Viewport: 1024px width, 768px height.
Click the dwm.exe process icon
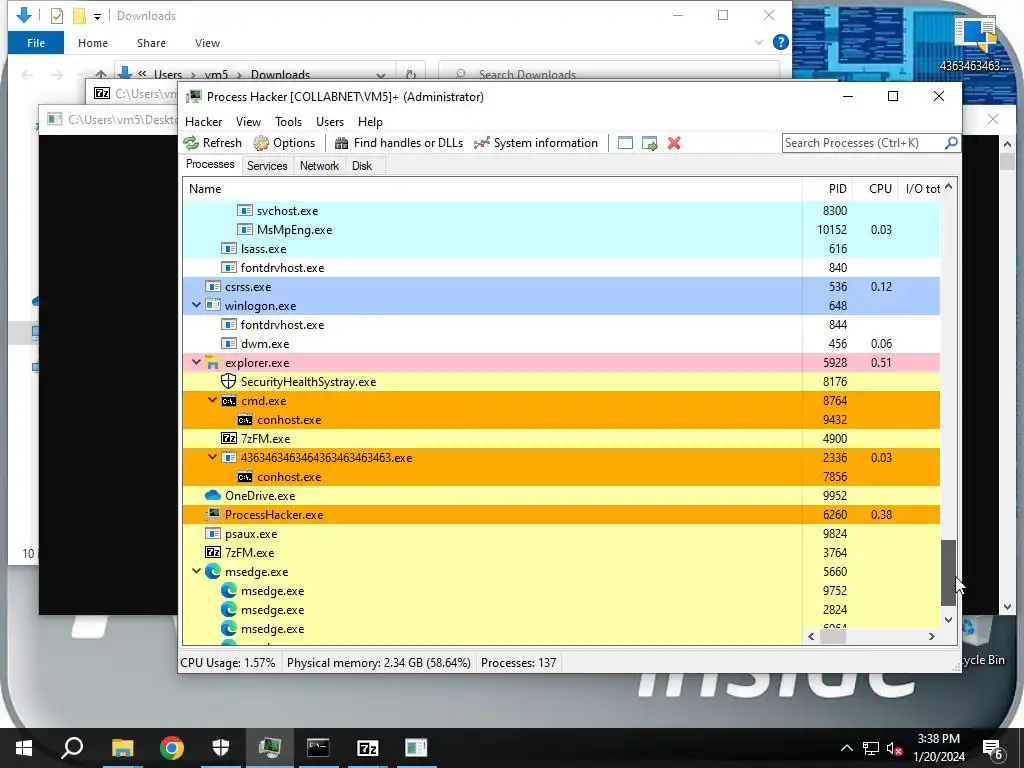click(x=229, y=344)
